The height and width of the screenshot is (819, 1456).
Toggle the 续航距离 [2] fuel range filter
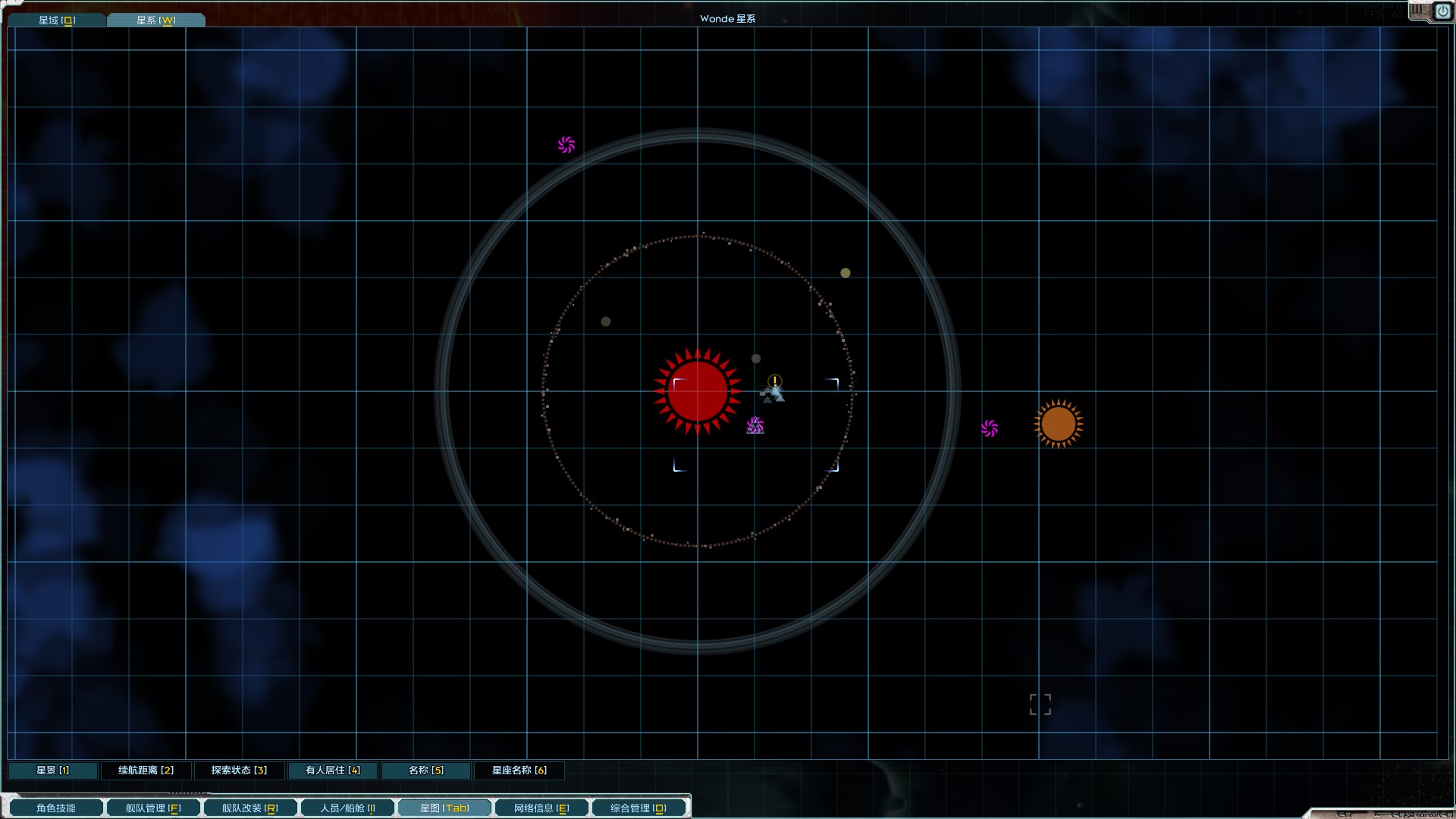[x=146, y=770]
